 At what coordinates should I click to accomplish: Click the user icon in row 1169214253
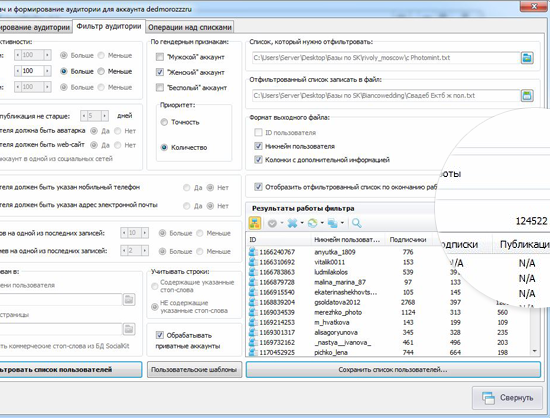coord(253,322)
